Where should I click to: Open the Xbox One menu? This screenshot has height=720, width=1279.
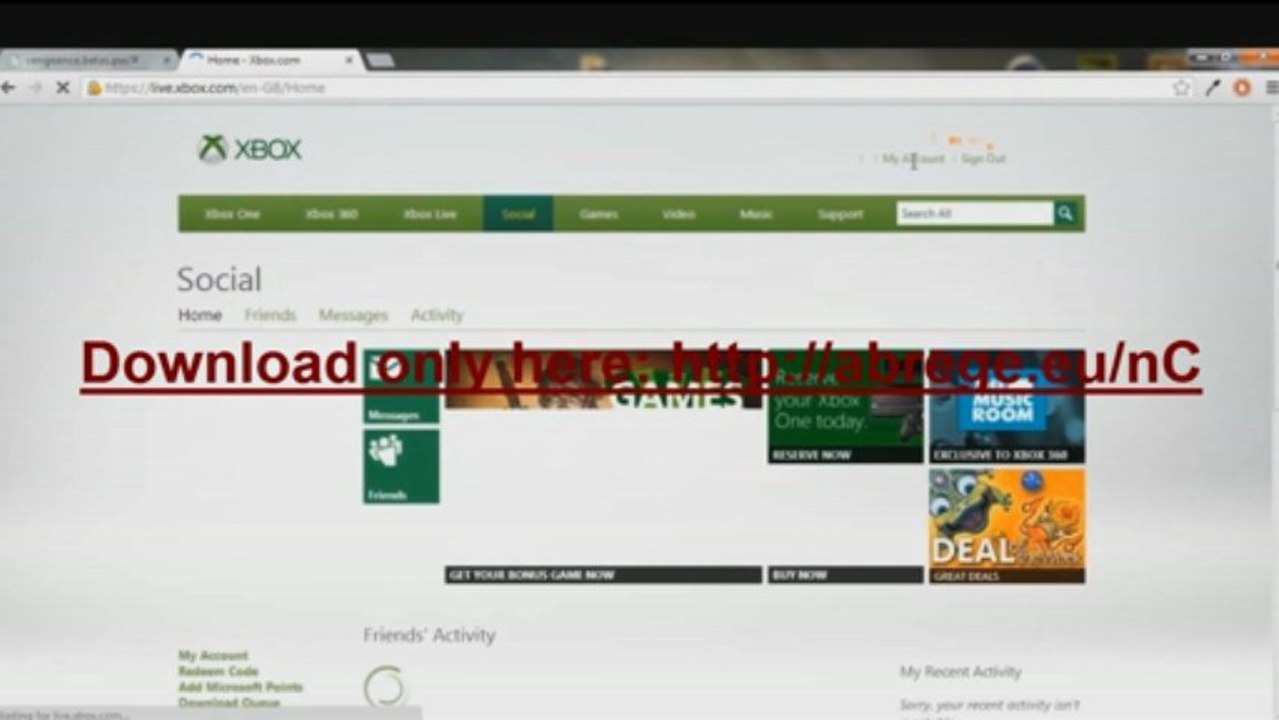pyautogui.click(x=232, y=214)
